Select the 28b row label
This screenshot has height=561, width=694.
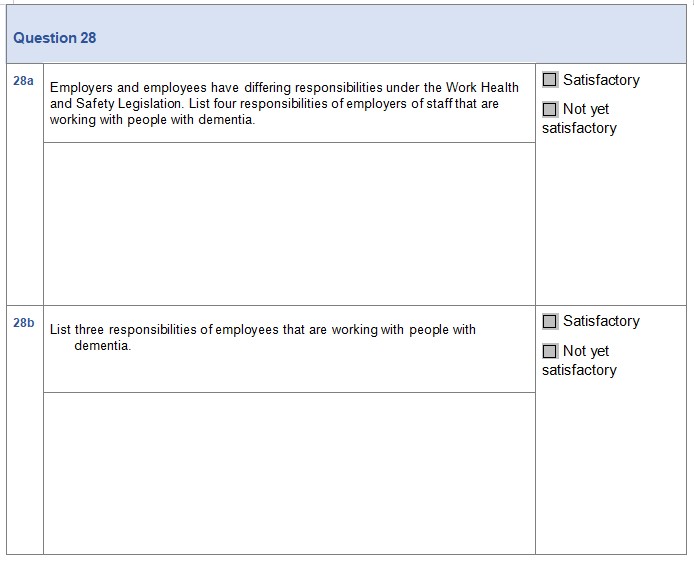click(x=24, y=323)
